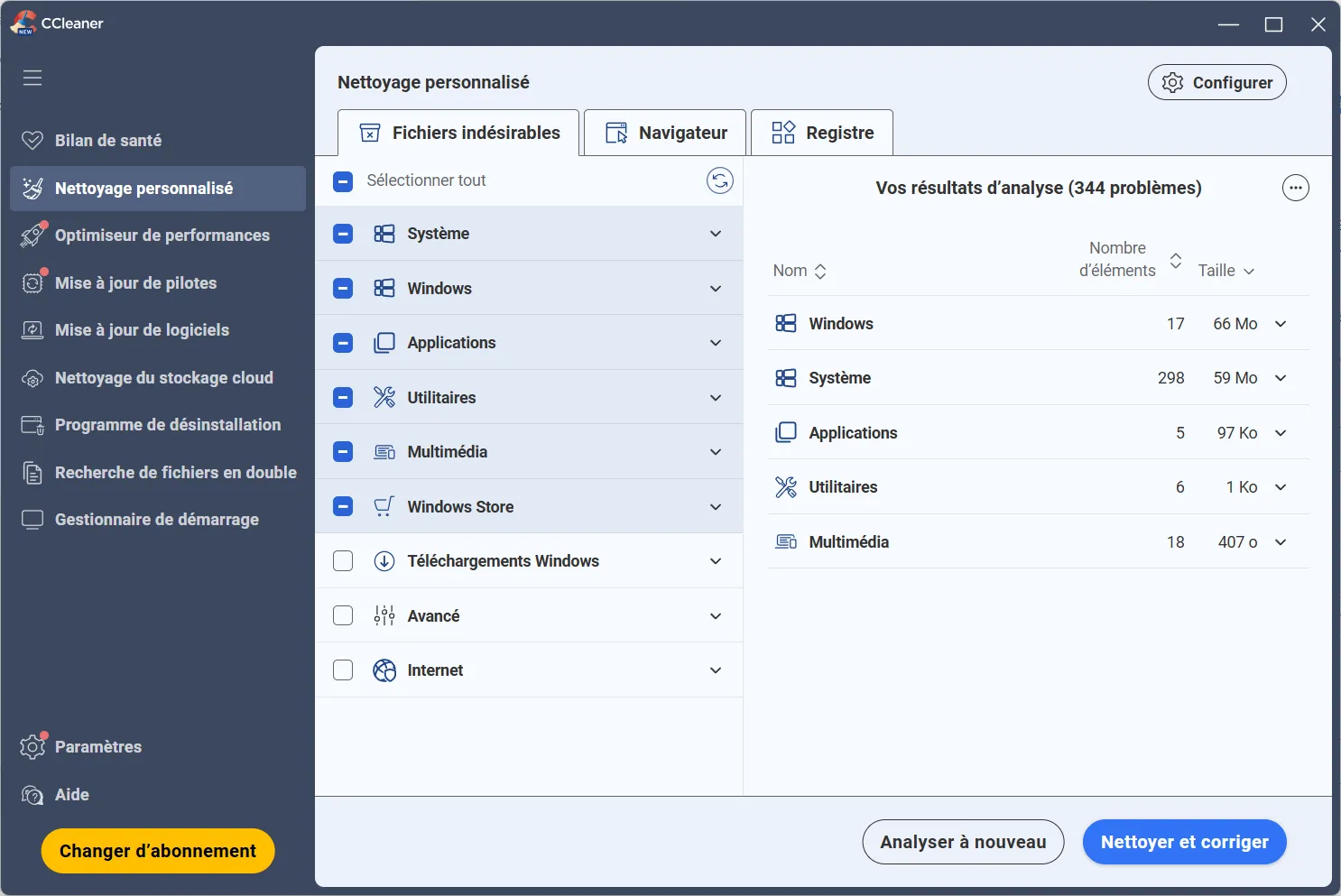Click the Mise à jour de logiciels icon
Screen dimensions: 1341x896
pos(32,330)
